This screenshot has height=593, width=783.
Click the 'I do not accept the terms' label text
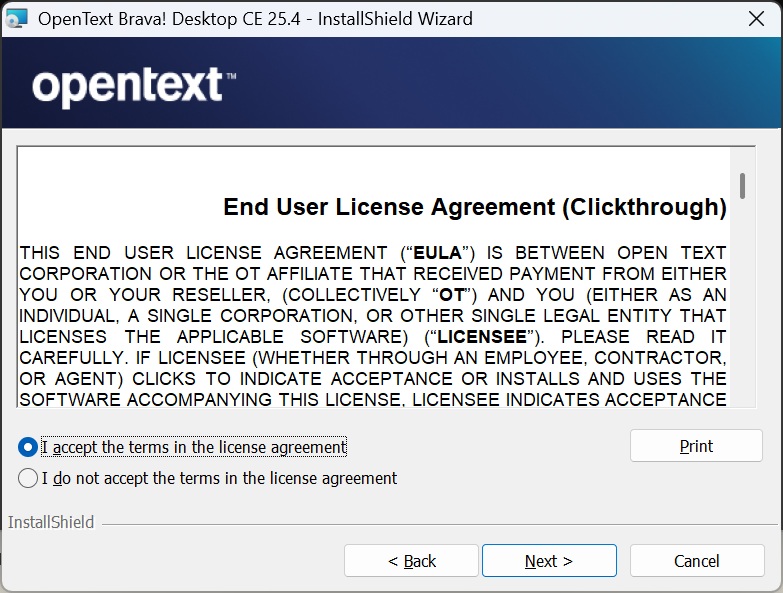(219, 478)
